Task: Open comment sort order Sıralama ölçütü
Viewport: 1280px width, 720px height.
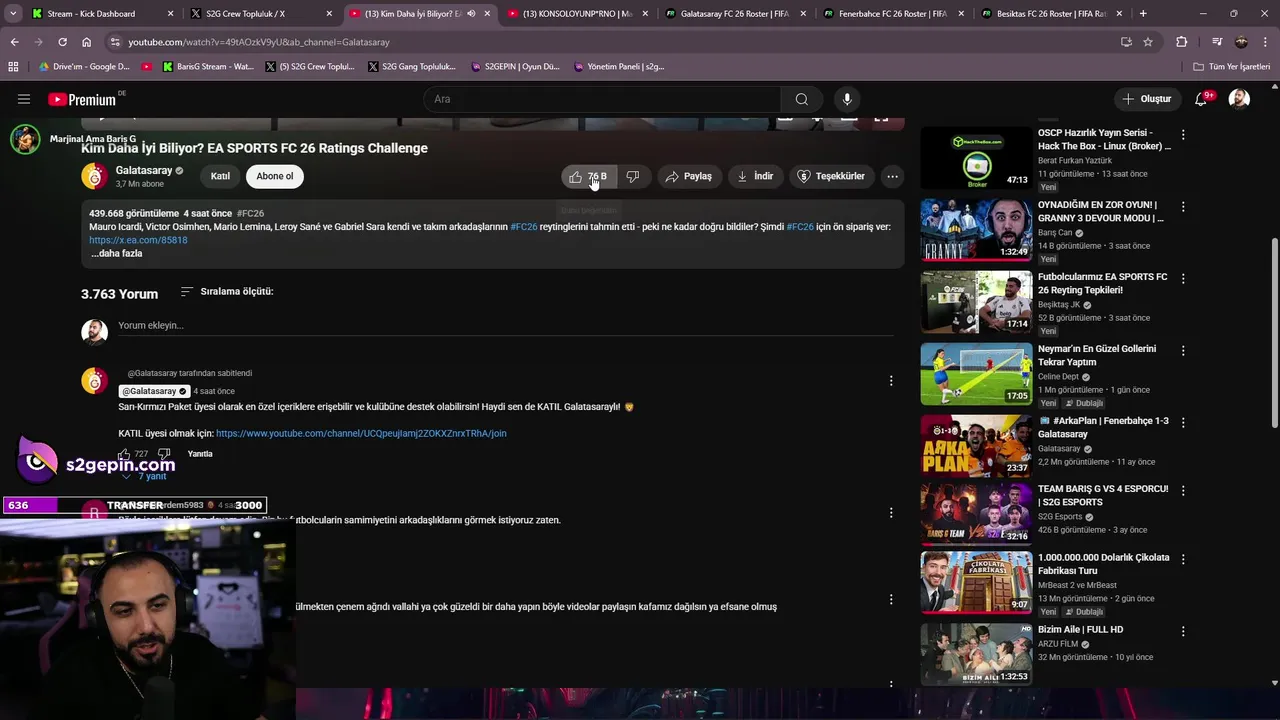Action: 227,292
